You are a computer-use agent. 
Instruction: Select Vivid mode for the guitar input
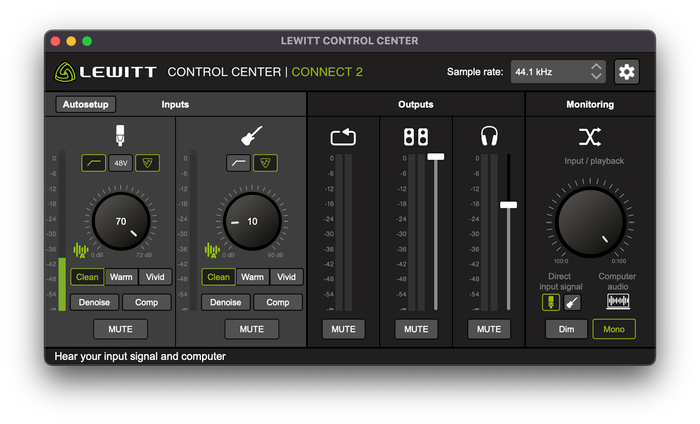(286, 277)
